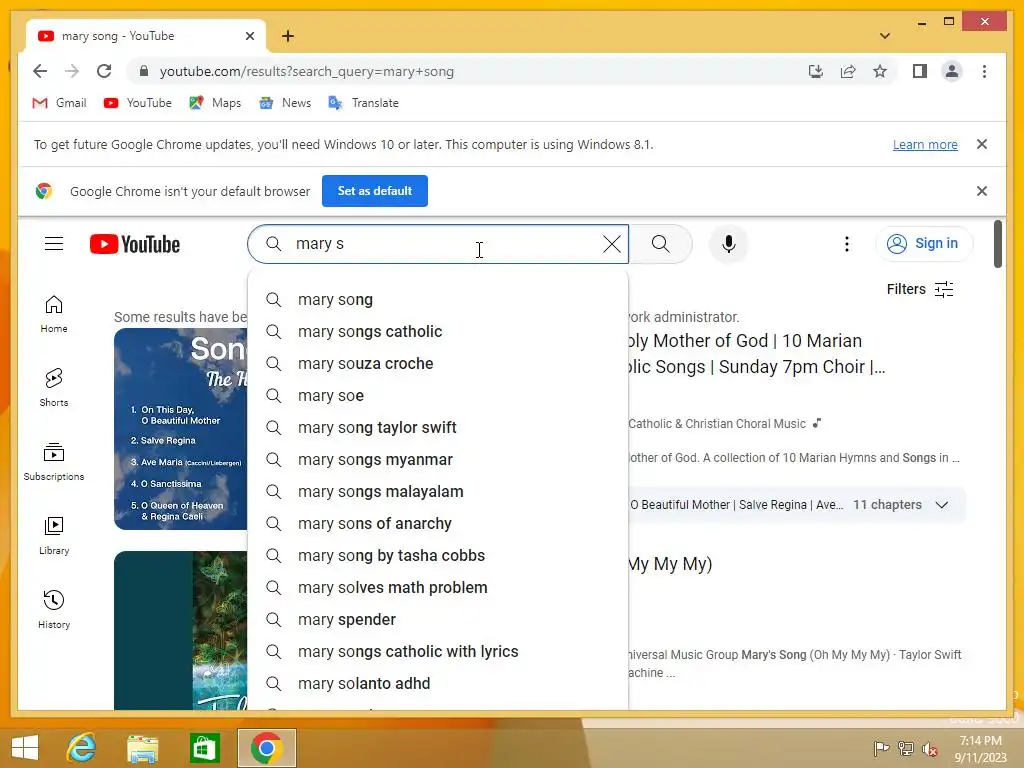This screenshot has width=1024, height=768.
Task: Select suggestion 'mary song taylor swift'
Action: (x=438, y=427)
